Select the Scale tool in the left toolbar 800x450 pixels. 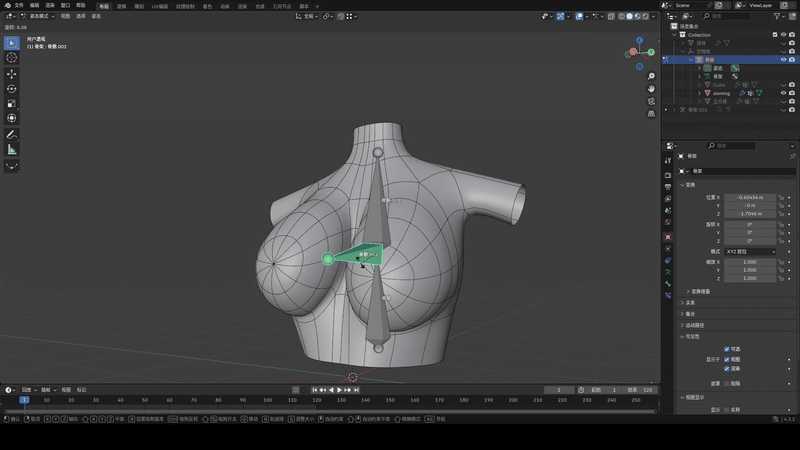[12, 103]
